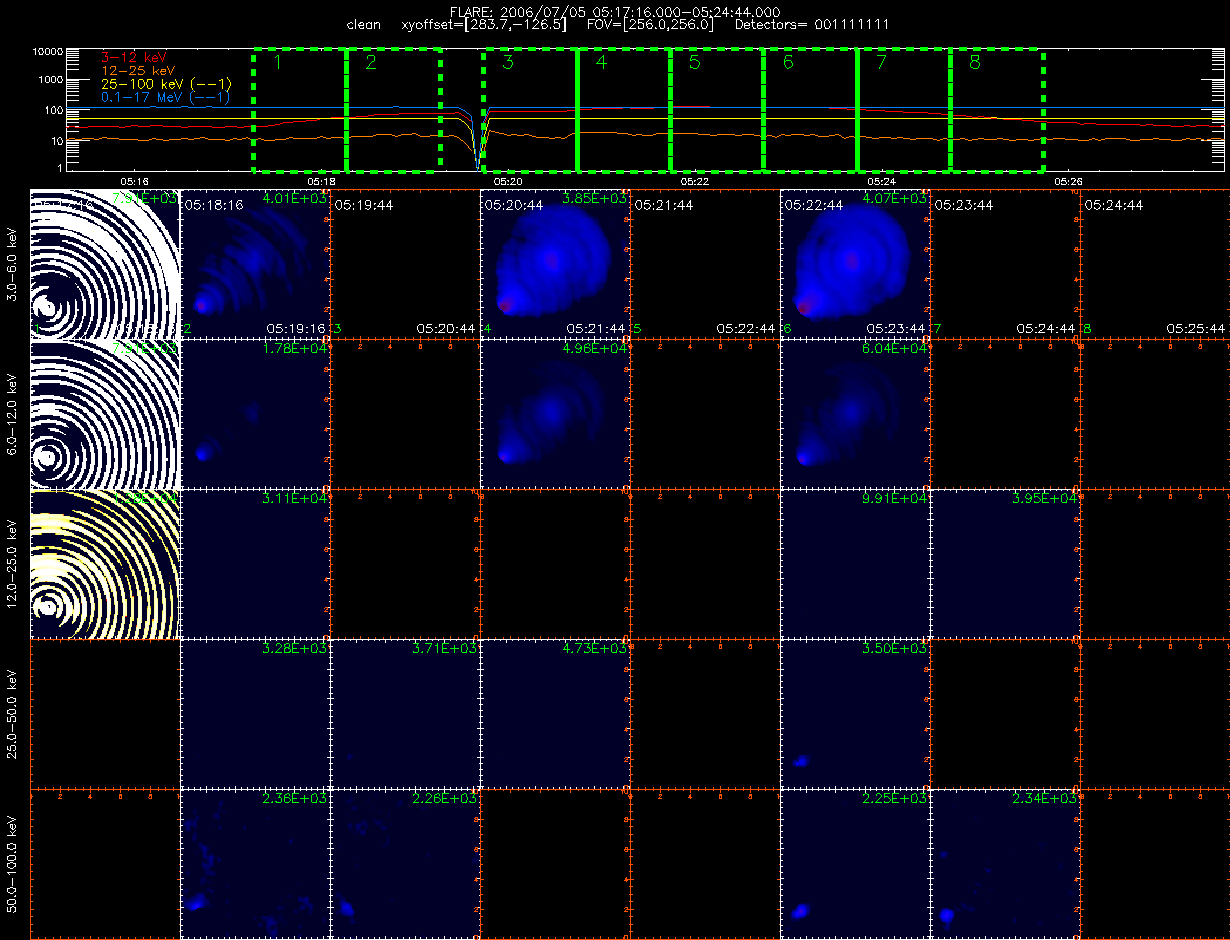The image size is (1230, 940).
Task: Open the white rings image in 6.0-12.0 keV row
Action: [105, 414]
